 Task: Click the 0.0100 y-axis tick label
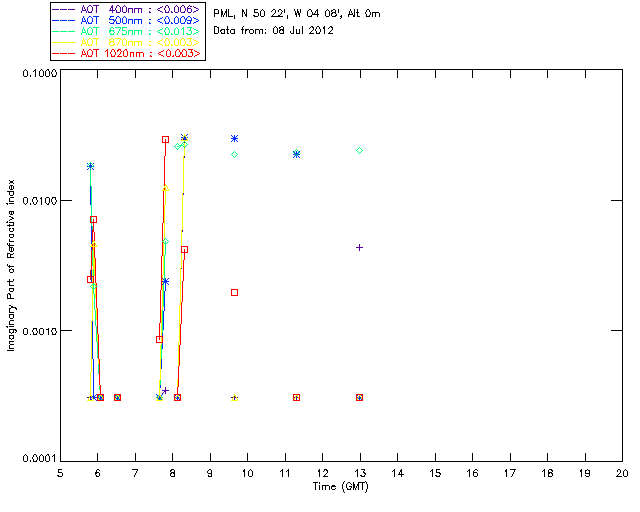[x=37, y=201]
